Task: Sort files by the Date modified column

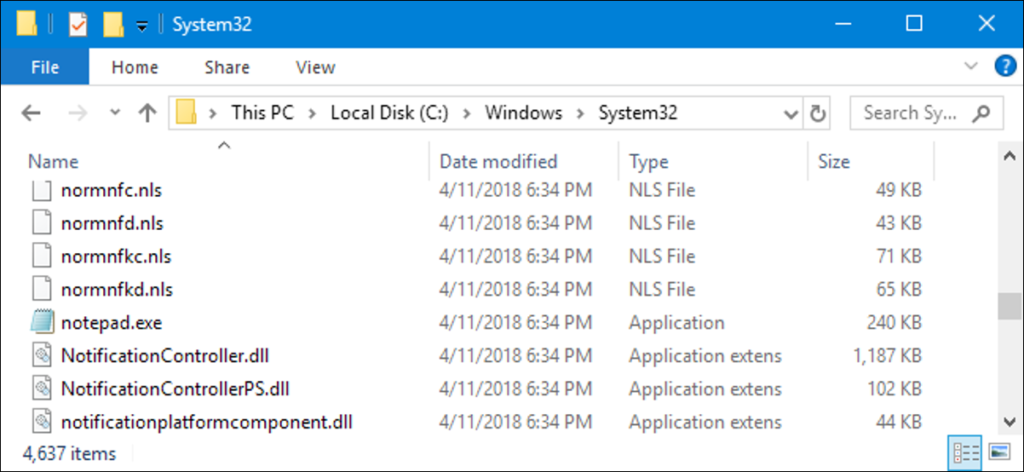Action: (x=498, y=161)
